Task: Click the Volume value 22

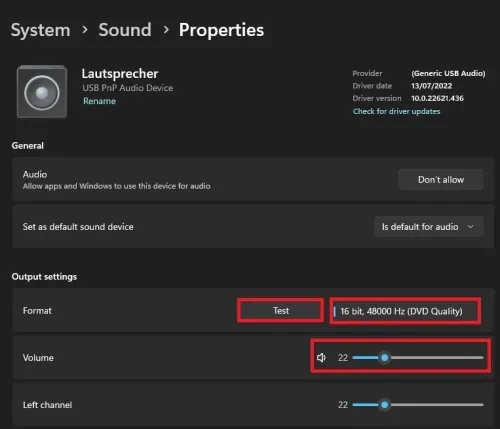Action: click(343, 358)
